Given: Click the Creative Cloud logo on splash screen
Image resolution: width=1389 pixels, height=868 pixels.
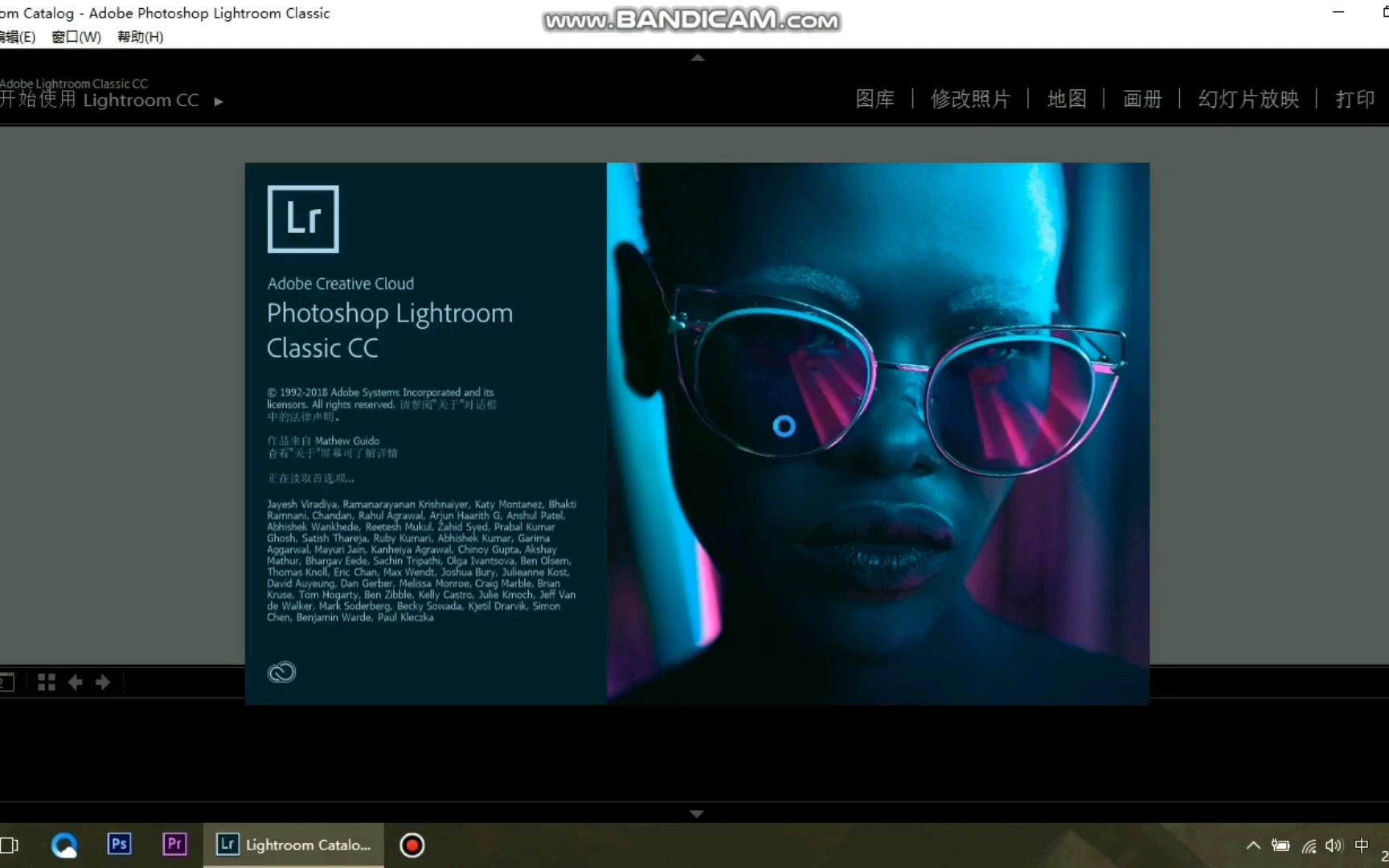Looking at the screenshot, I should pyautogui.click(x=281, y=673).
